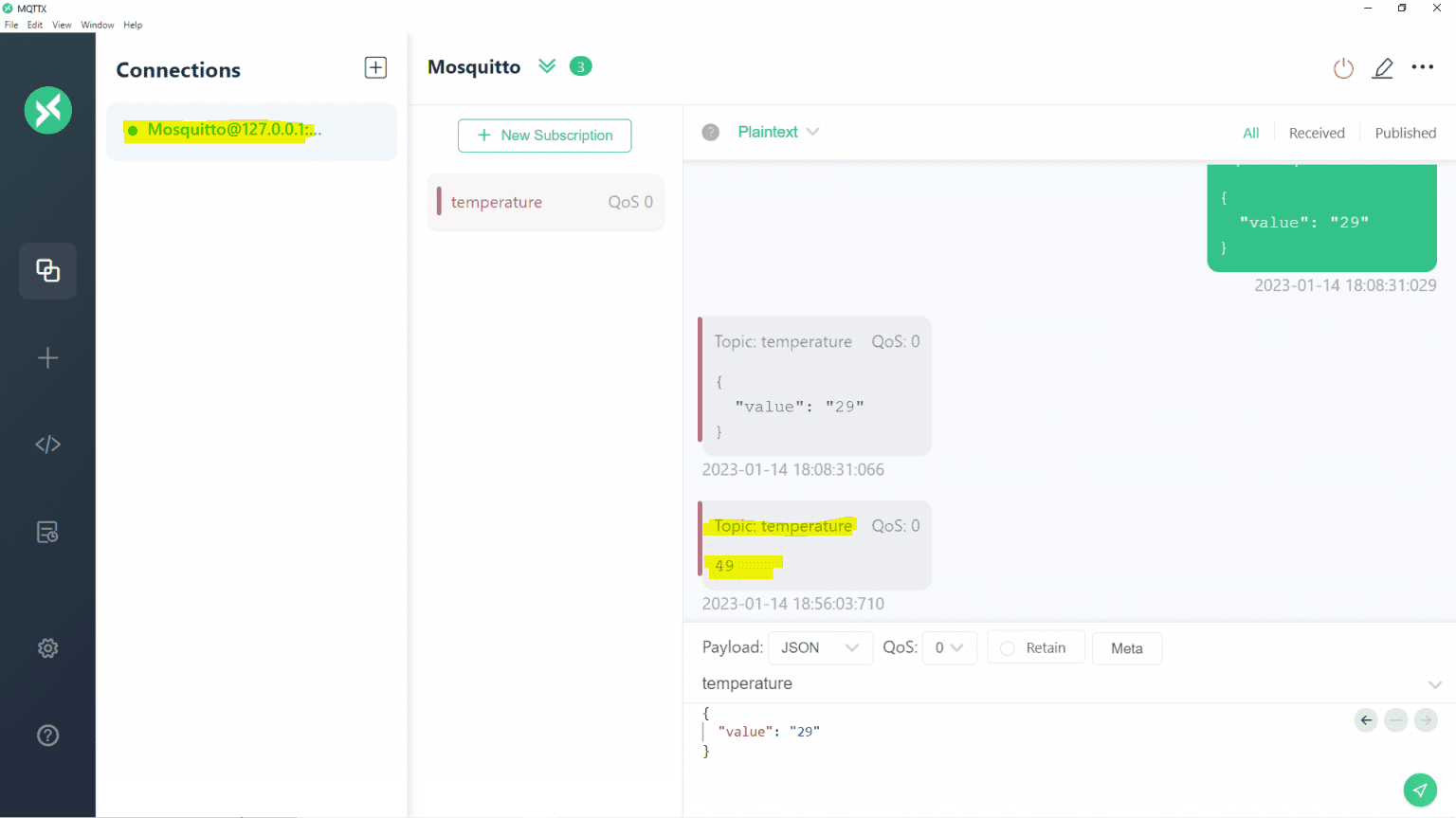Open the File menu
The width and height of the screenshot is (1456, 818).
(x=11, y=26)
